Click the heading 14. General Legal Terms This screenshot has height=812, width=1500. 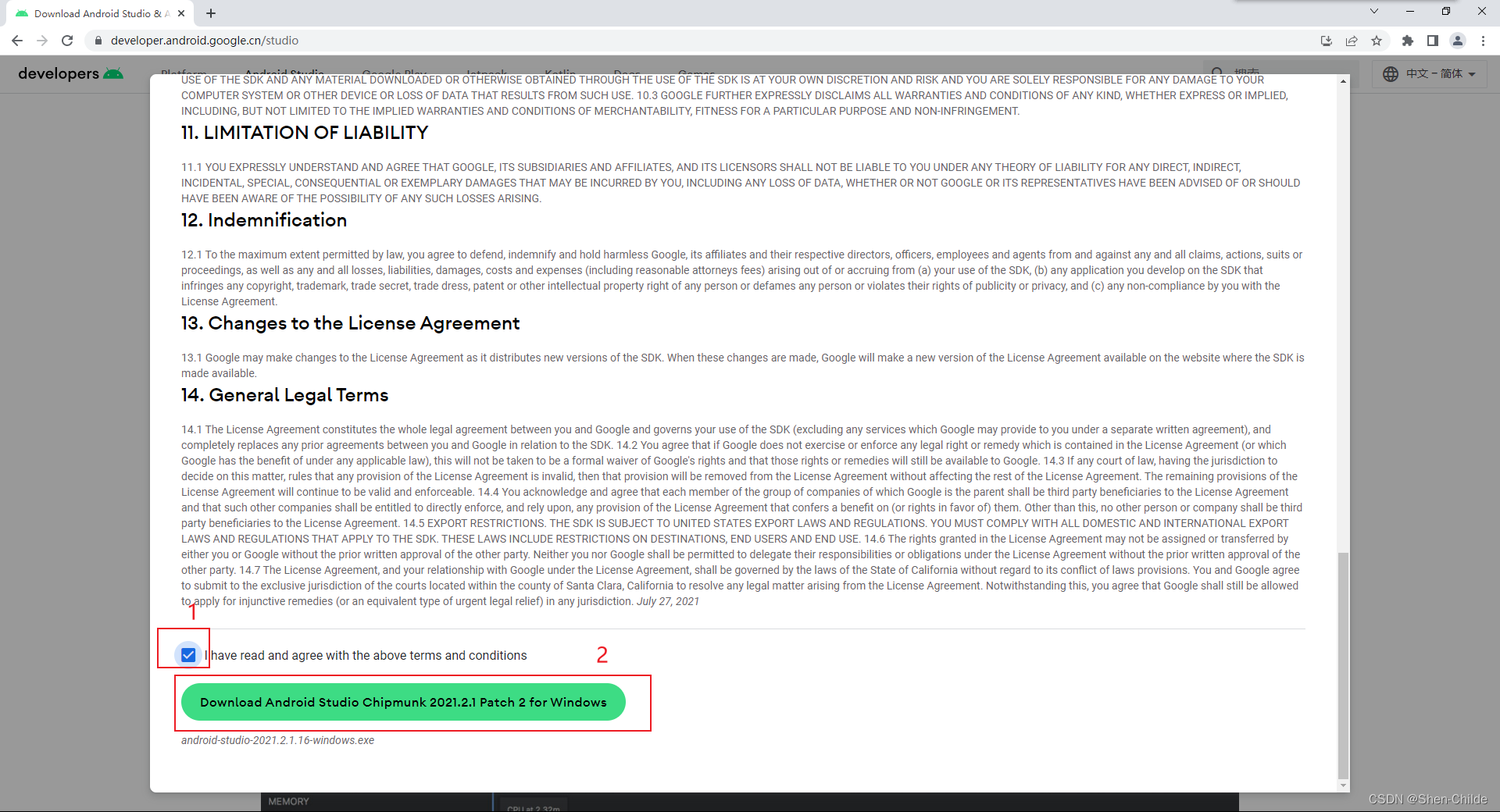(285, 395)
